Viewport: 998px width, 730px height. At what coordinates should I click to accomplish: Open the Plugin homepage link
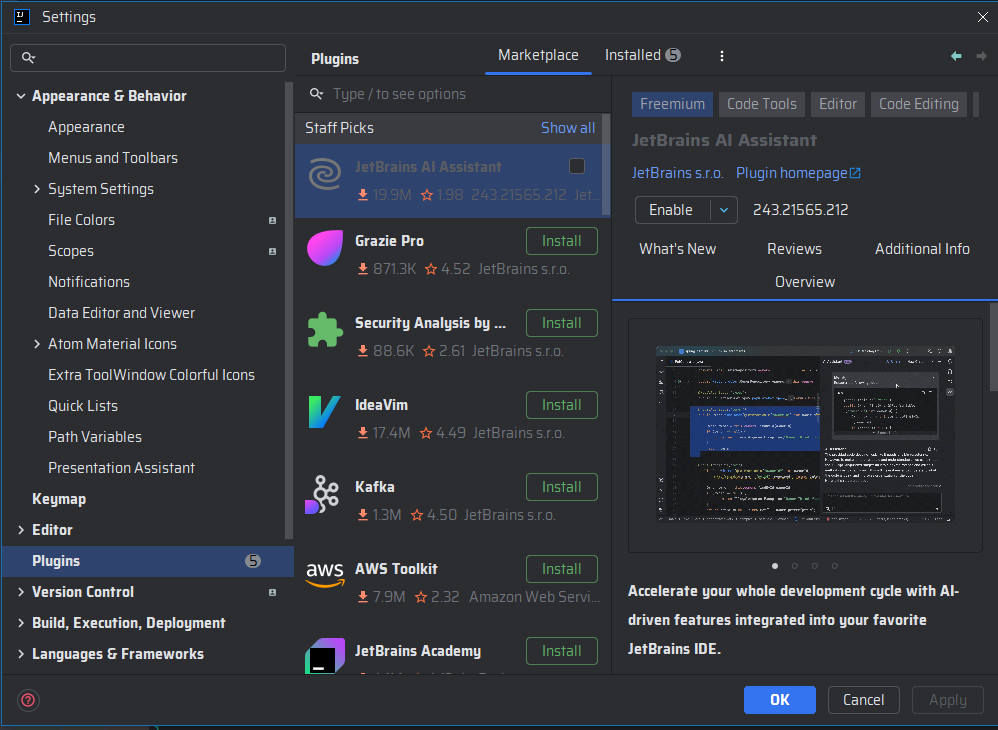[x=792, y=173]
